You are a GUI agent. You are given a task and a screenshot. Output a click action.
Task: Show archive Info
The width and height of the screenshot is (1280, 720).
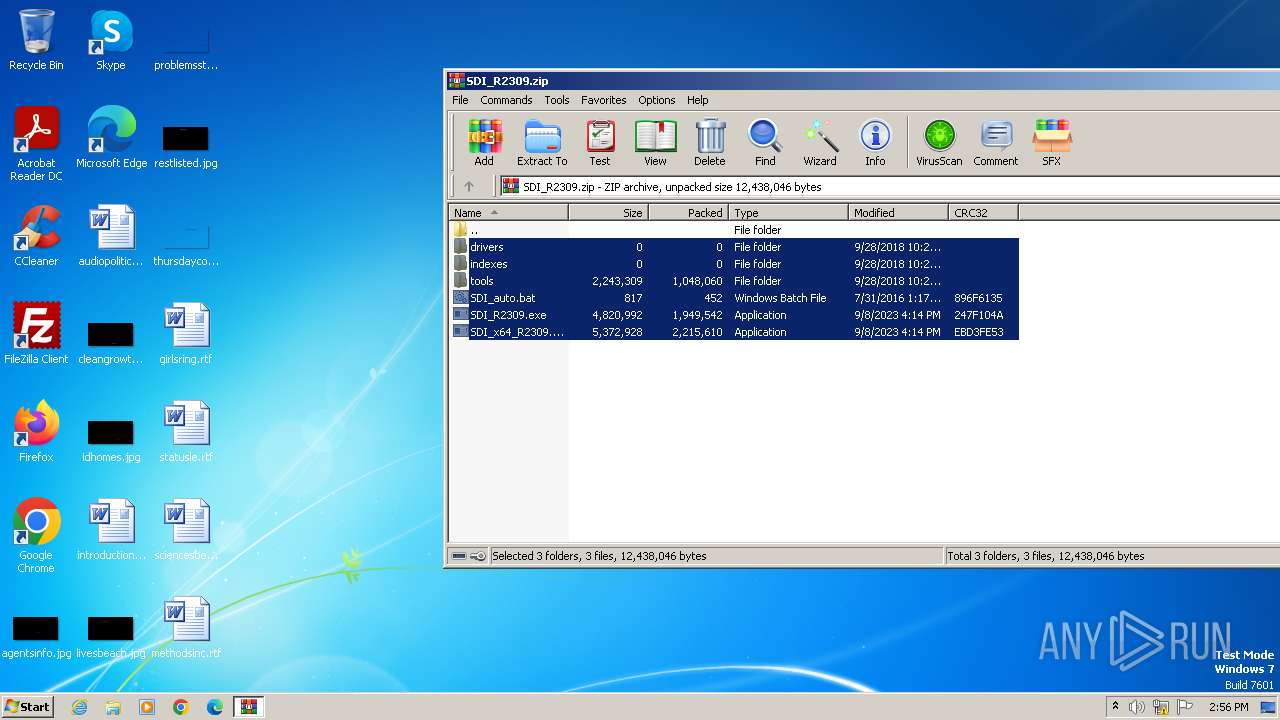pos(875,143)
